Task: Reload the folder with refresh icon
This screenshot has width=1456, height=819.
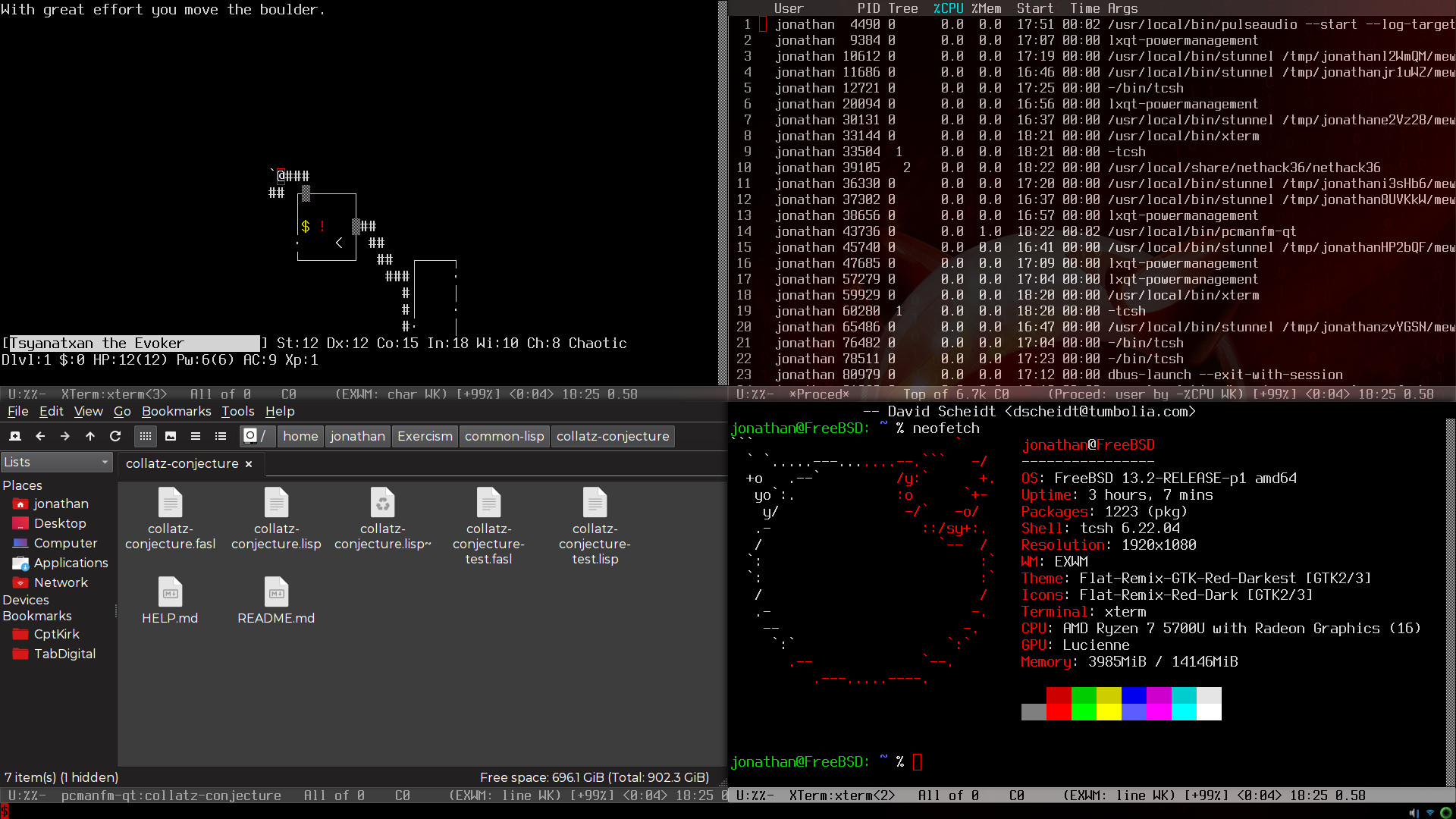Action: [x=115, y=436]
